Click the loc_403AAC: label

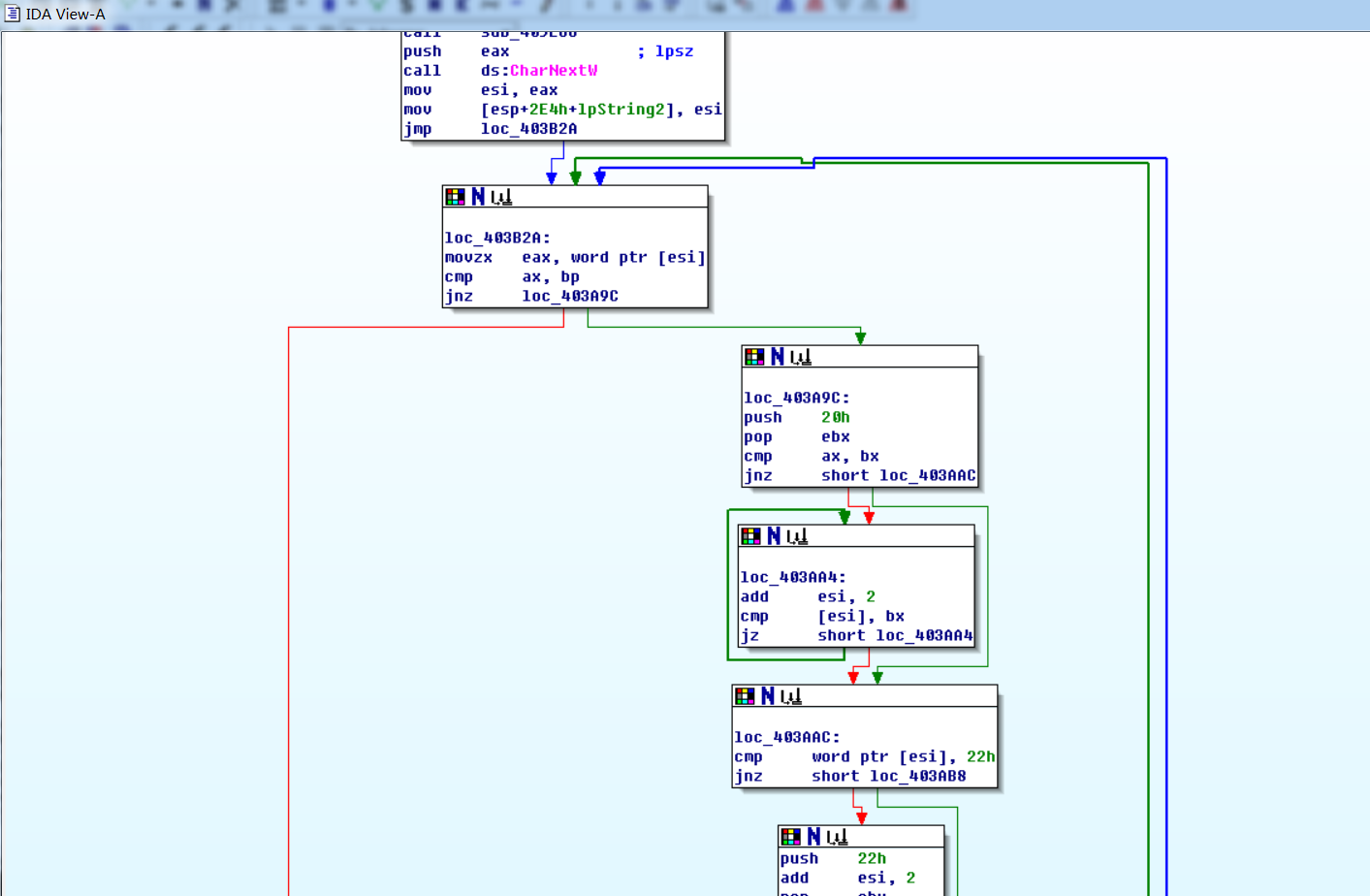[787, 737]
